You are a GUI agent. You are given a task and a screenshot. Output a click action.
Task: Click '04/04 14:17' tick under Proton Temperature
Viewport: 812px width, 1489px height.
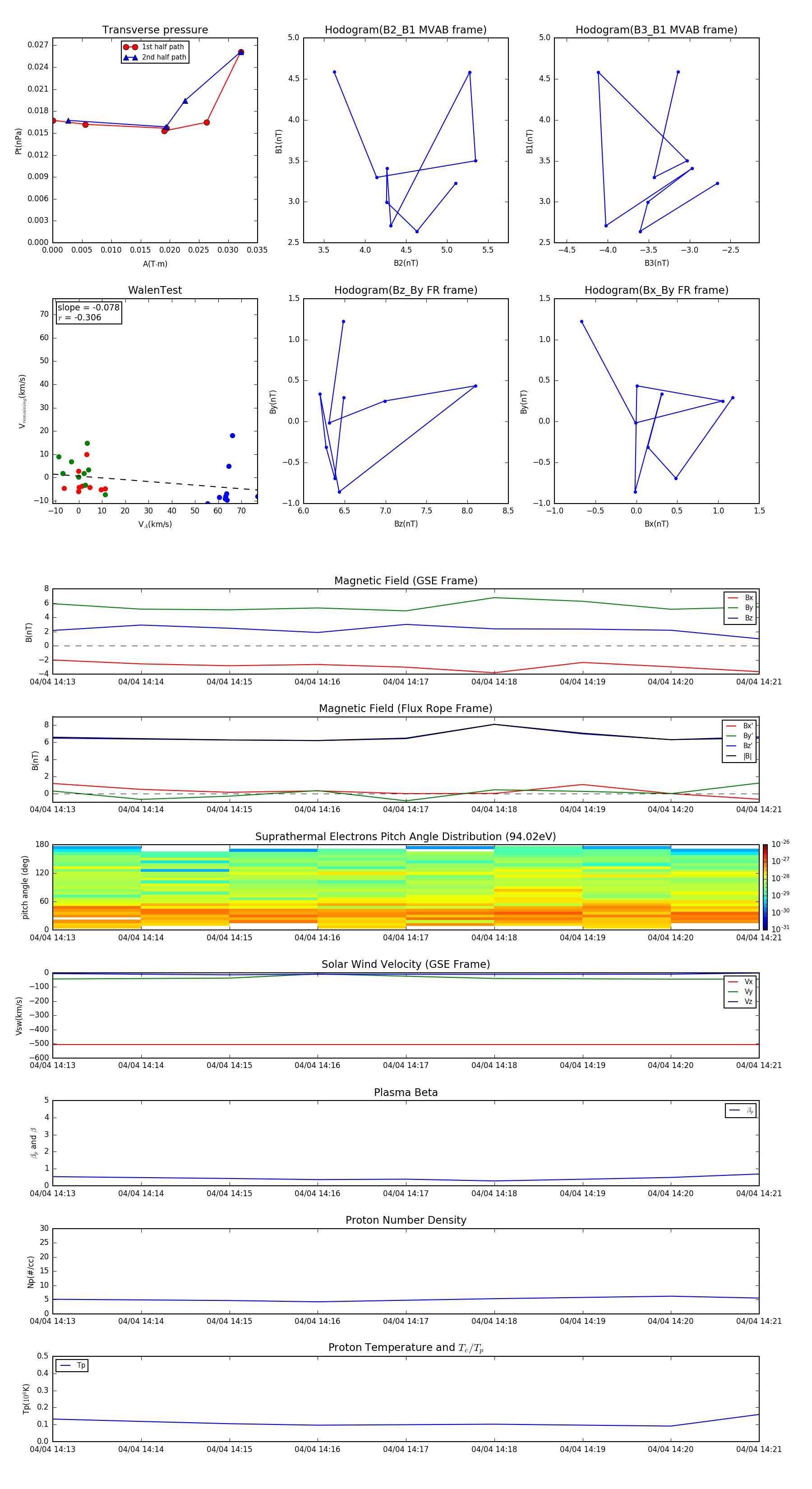point(406,1449)
